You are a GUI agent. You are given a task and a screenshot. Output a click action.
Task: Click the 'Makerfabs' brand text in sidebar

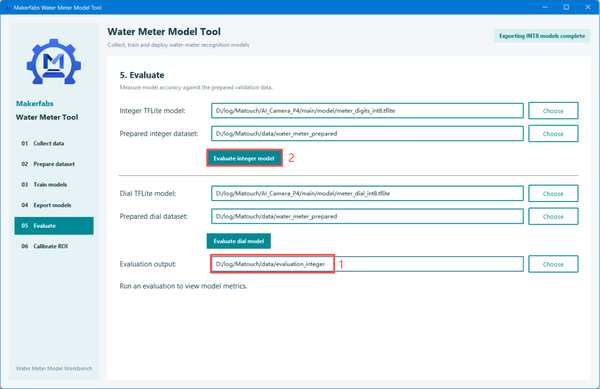coord(34,104)
